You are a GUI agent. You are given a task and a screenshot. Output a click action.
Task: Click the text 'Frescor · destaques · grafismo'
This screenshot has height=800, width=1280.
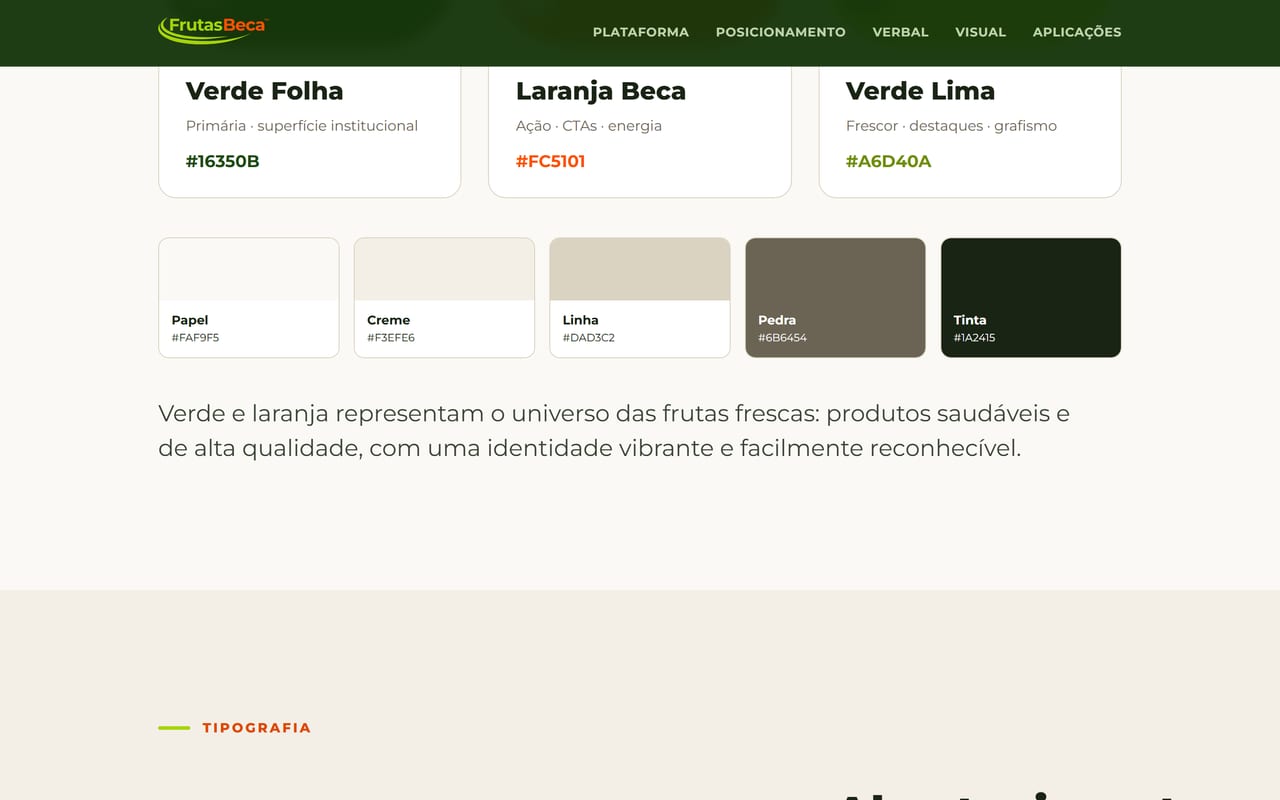coord(951,126)
